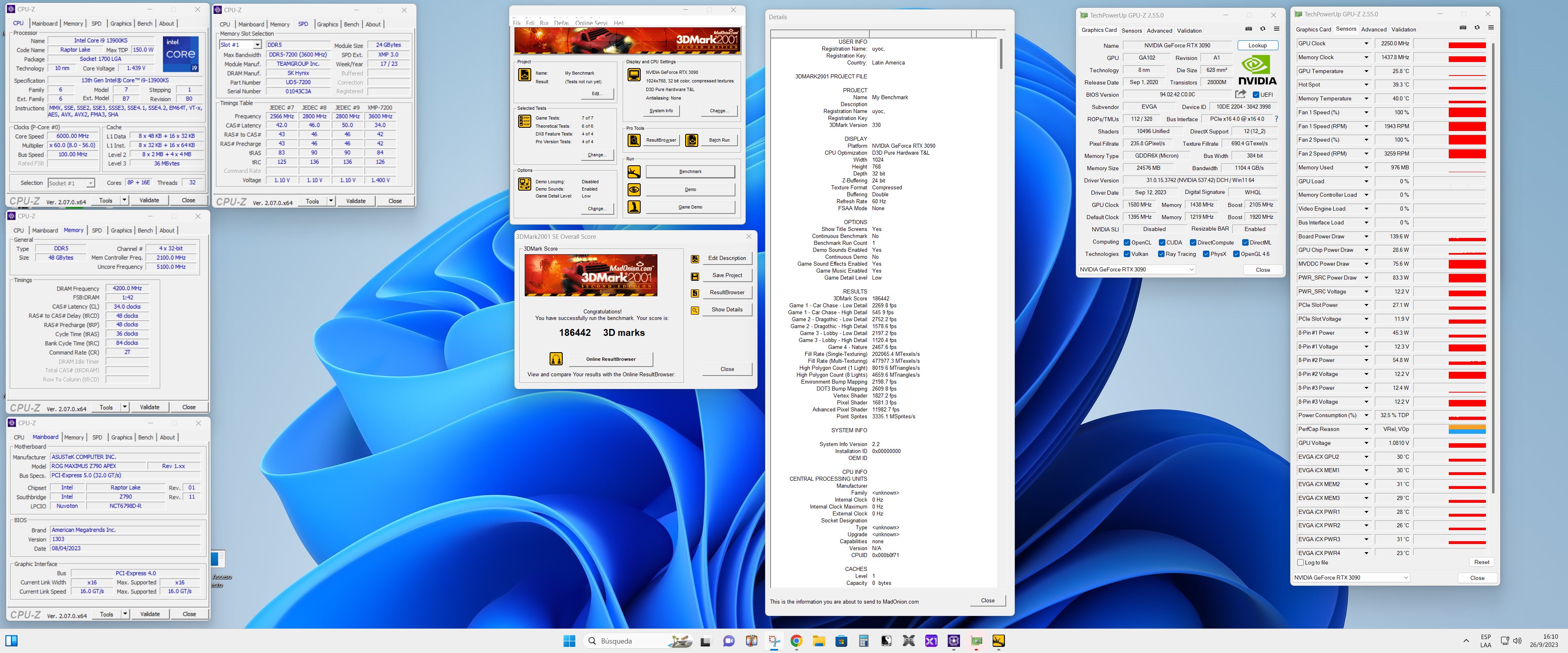The width and height of the screenshot is (1568, 653).
Task: Click the Save Project disk icon
Action: (x=695, y=275)
